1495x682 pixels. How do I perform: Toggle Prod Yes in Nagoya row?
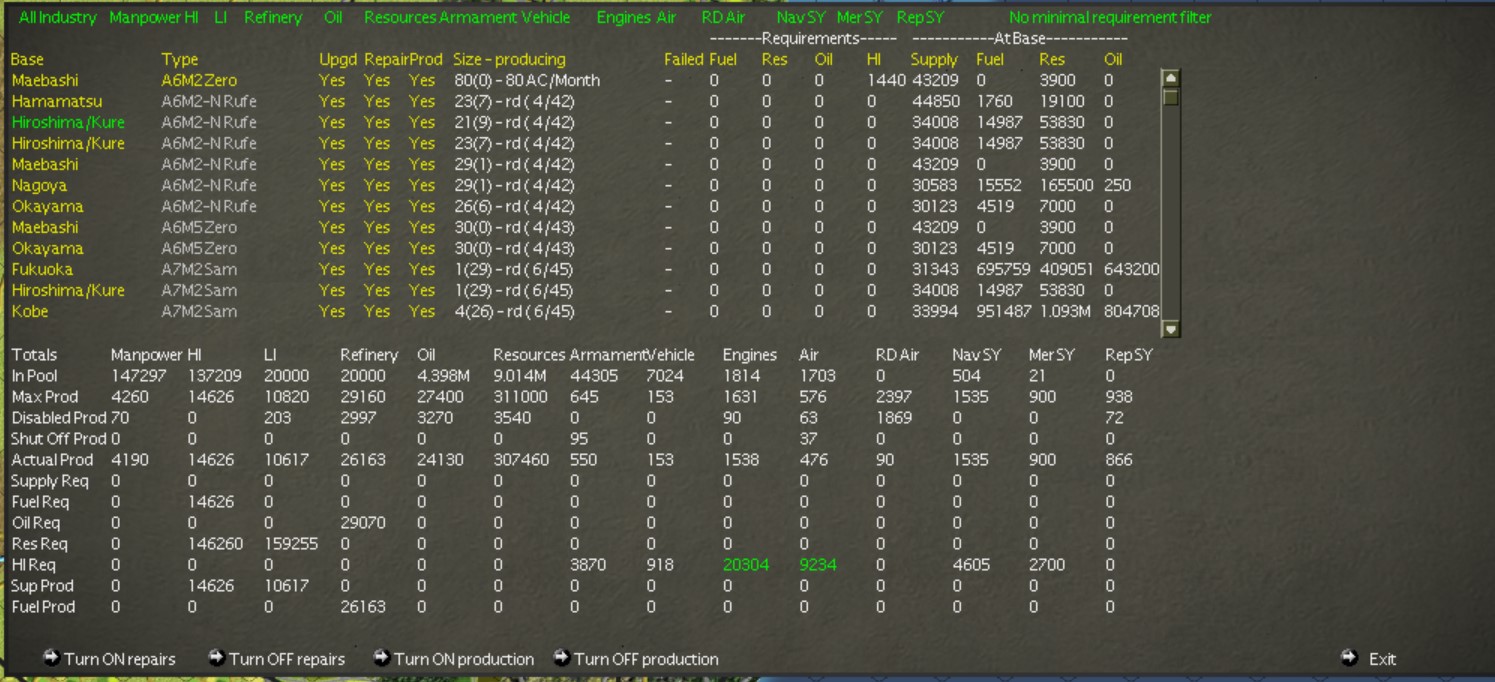pyautogui.click(x=422, y=185)
